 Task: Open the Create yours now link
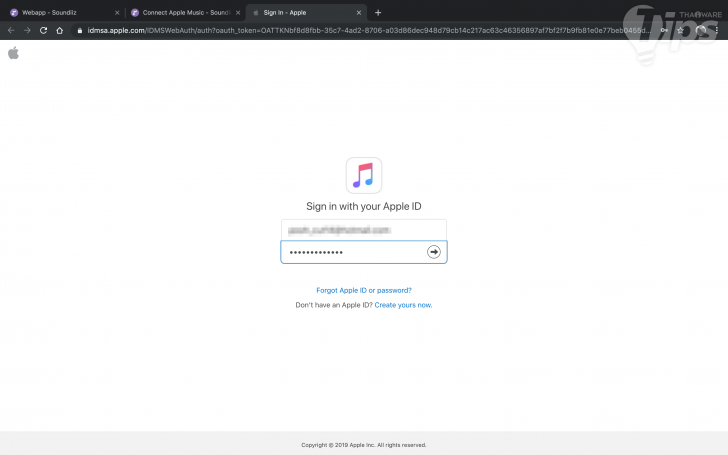click(403, 305)
